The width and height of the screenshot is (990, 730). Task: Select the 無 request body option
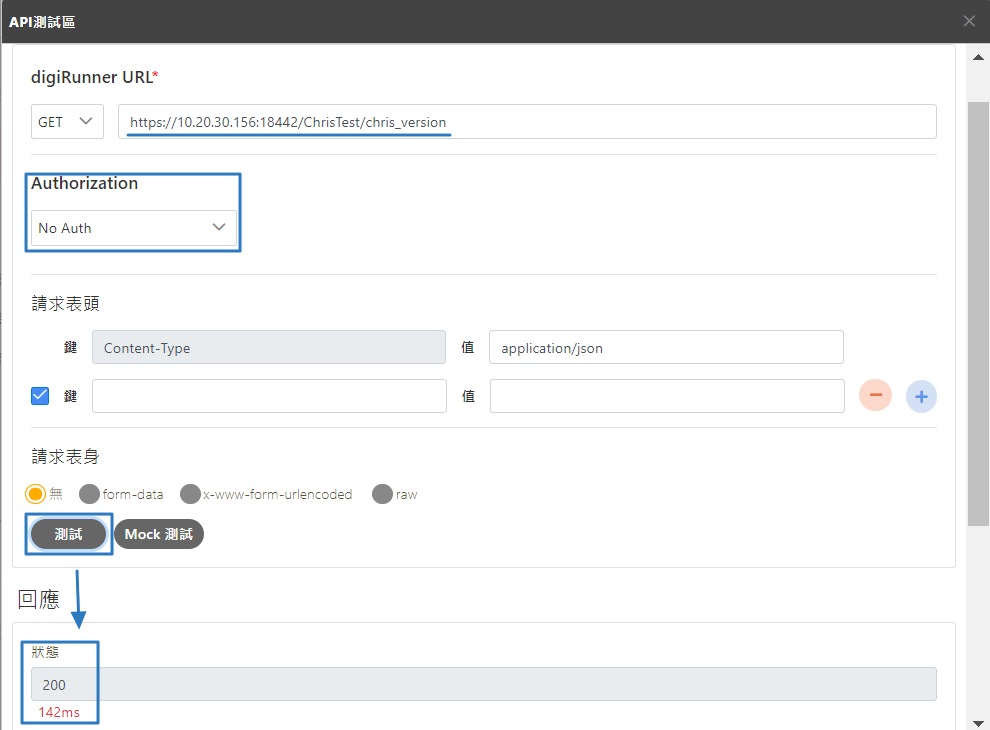tap(35, 494)
